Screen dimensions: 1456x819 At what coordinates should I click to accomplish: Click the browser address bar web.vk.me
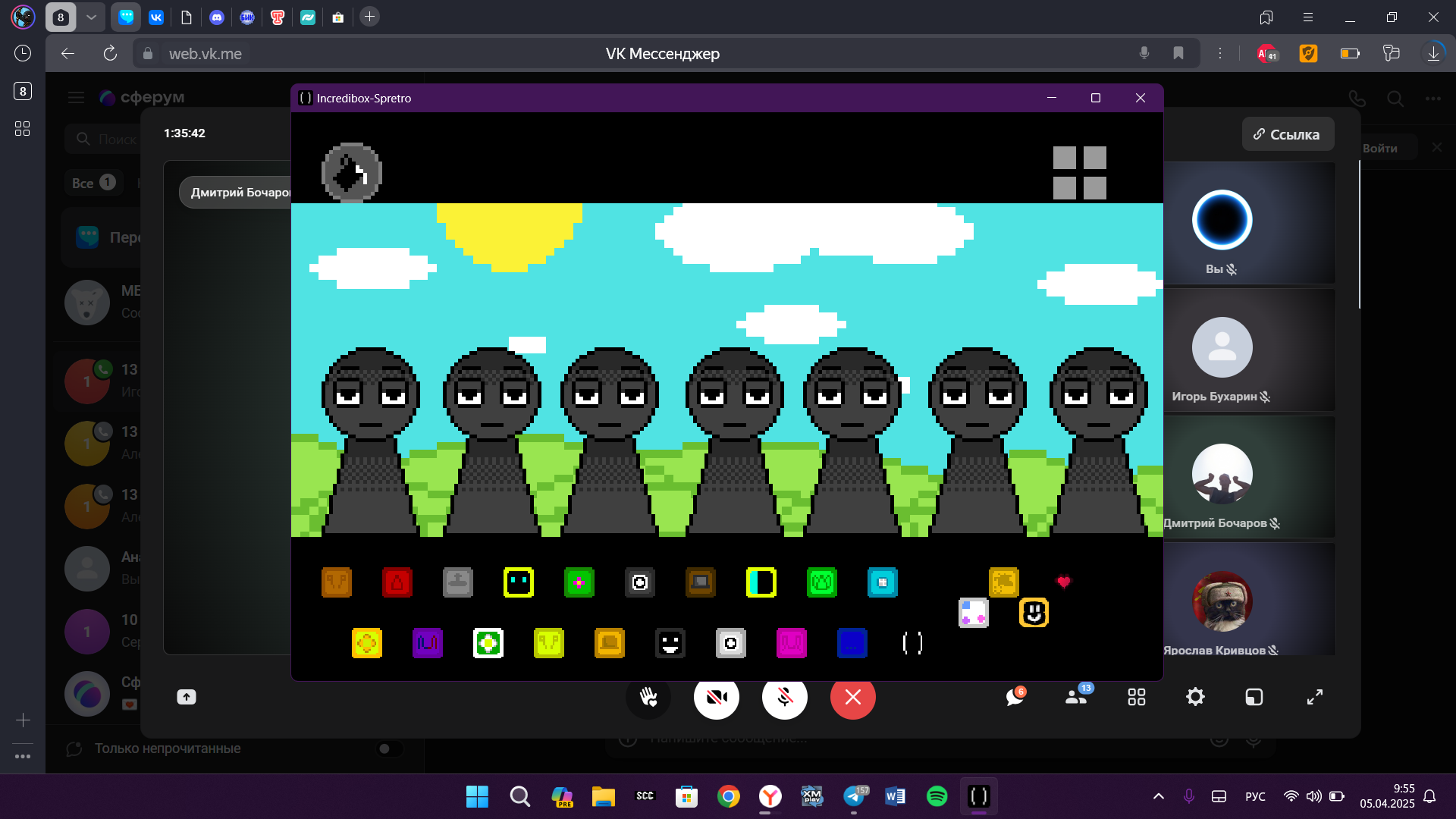(x=205, y=54)
